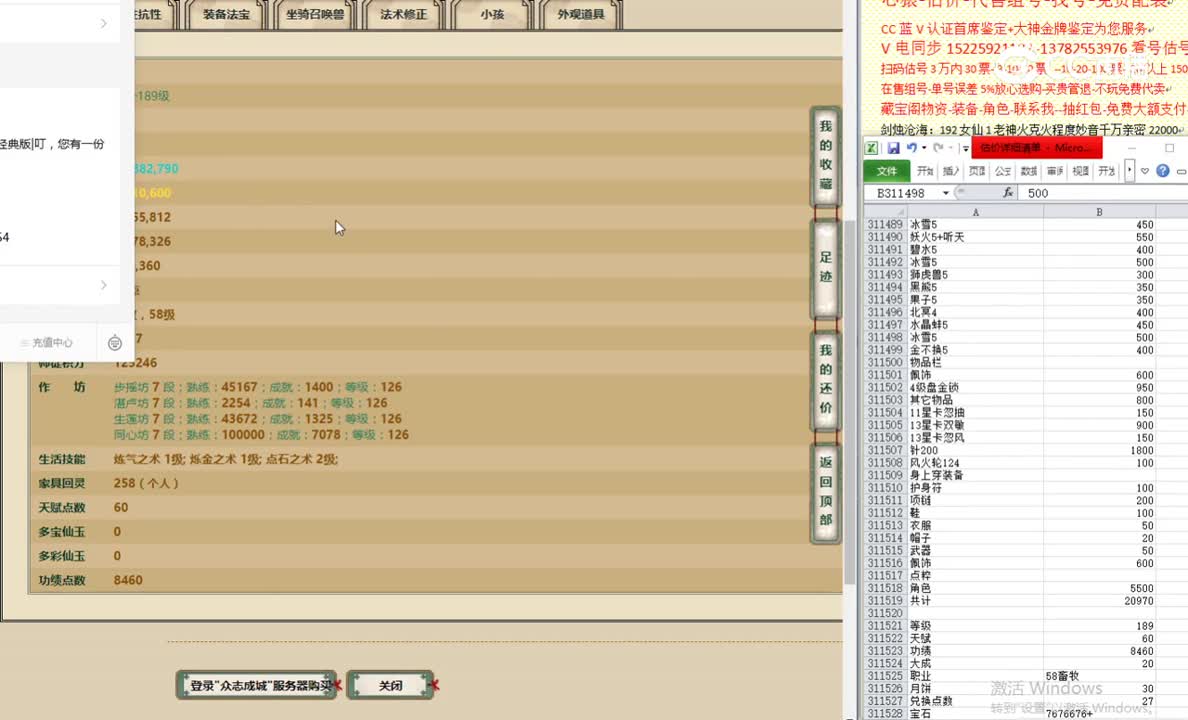Click the Excel application logo icon
Viewport: 1188px width, 720px height.
coord(871,147)
